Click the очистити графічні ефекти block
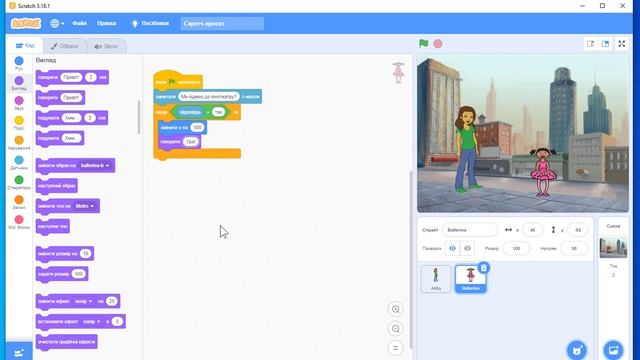640x360 pixels. (67, 342)
